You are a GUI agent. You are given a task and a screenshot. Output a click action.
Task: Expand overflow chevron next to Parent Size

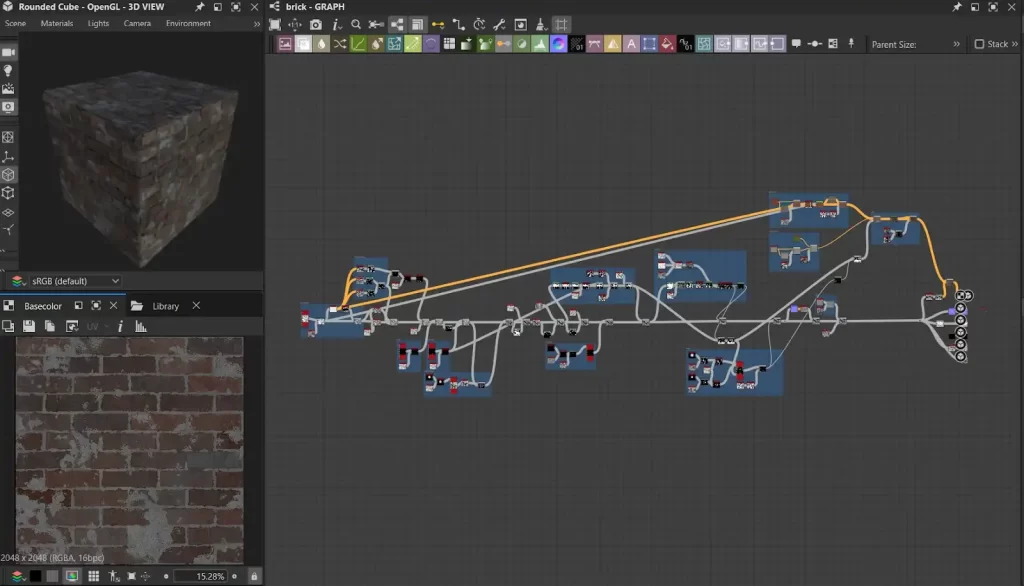pyautogui.click(x=956, y=44)
